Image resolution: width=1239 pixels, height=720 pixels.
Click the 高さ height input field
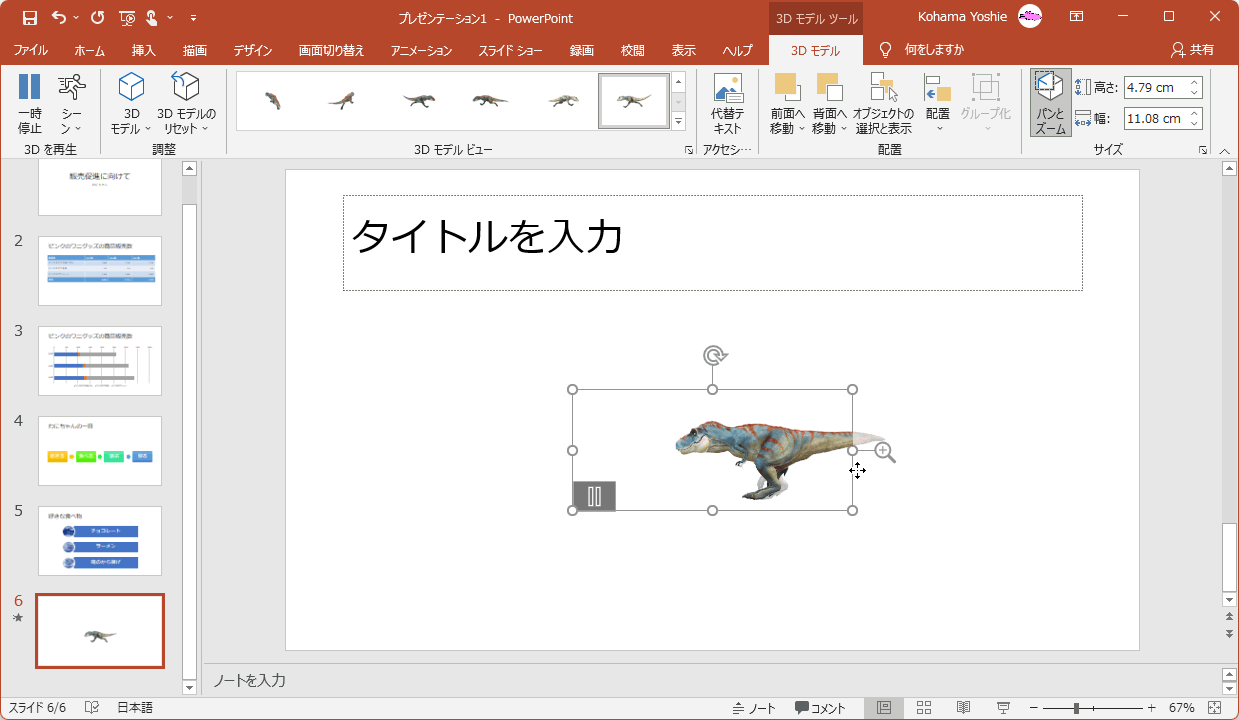[1154, 87]
